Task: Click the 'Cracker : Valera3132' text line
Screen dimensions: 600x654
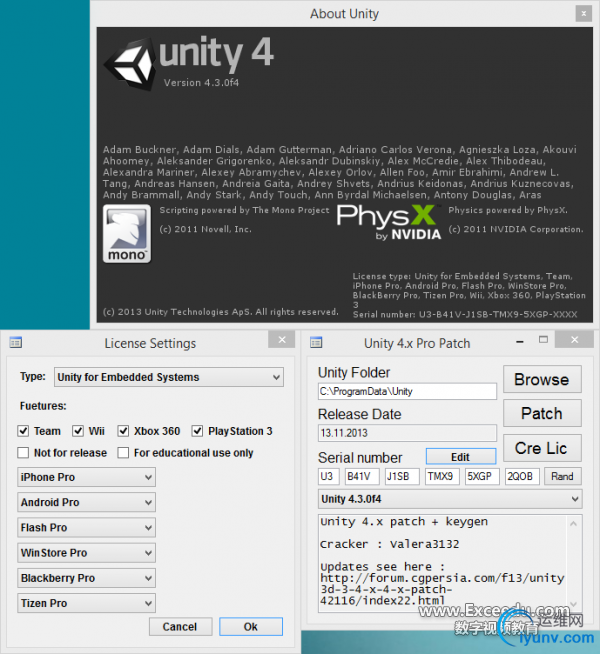Action: click(x=389, y=544)
